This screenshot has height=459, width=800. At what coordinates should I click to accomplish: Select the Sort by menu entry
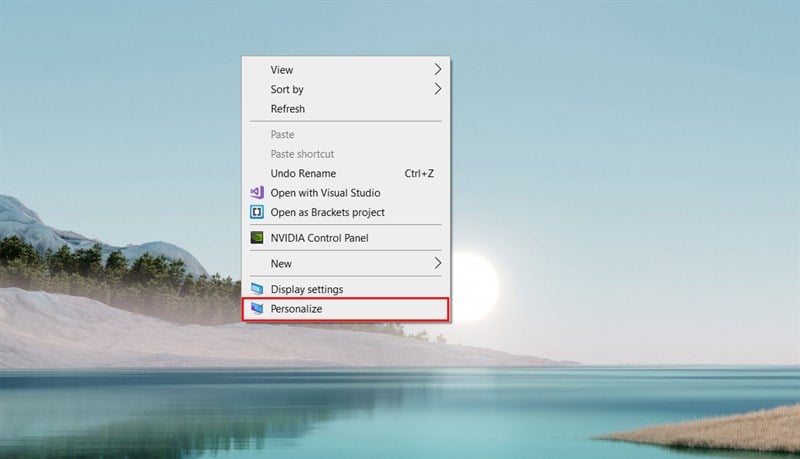(x=287, y=89)
